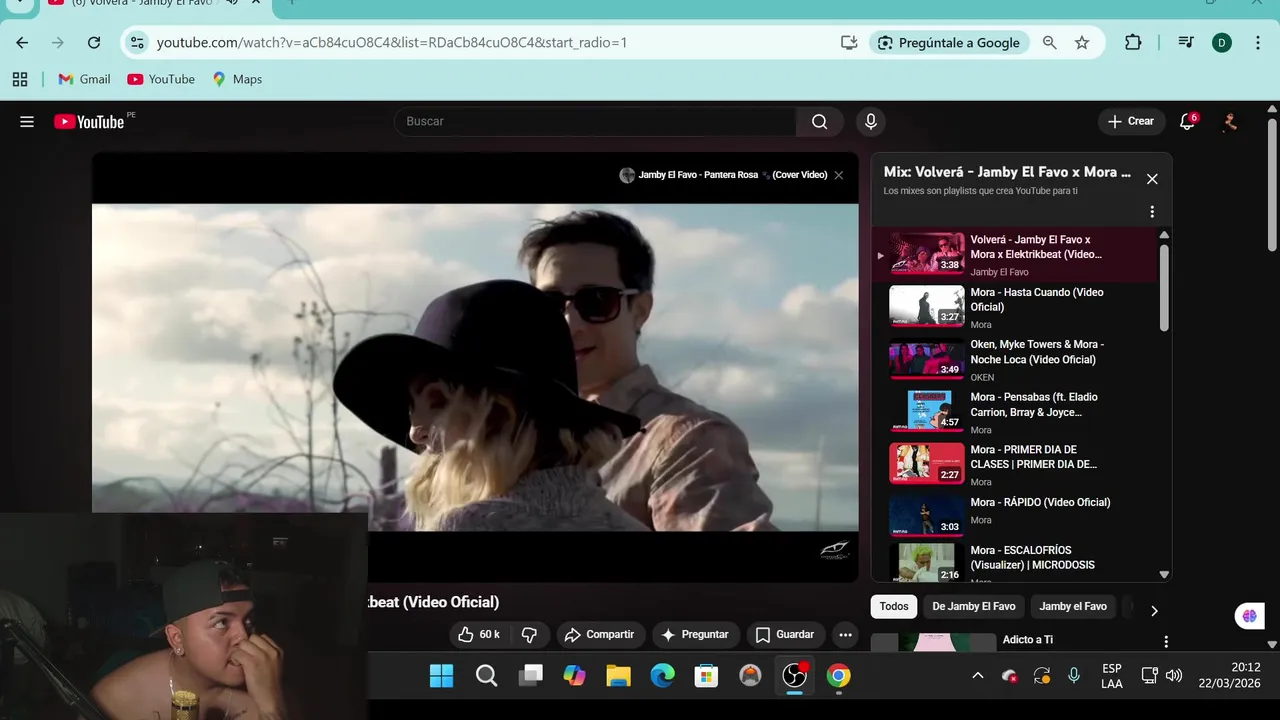Start voice search with the microphone icon

[x=871, y=121]
